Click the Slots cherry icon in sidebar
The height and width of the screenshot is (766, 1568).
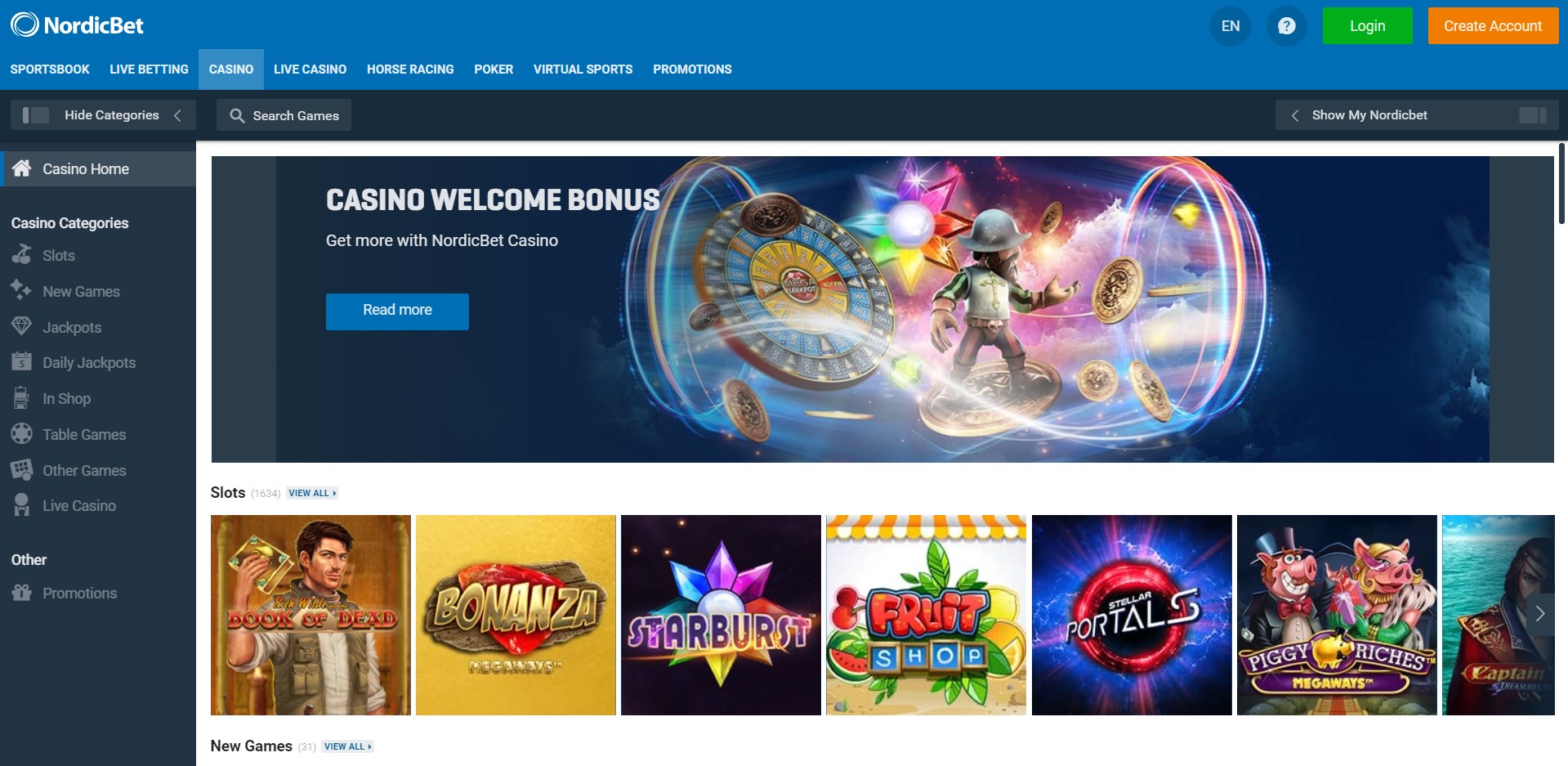(22, 255)
